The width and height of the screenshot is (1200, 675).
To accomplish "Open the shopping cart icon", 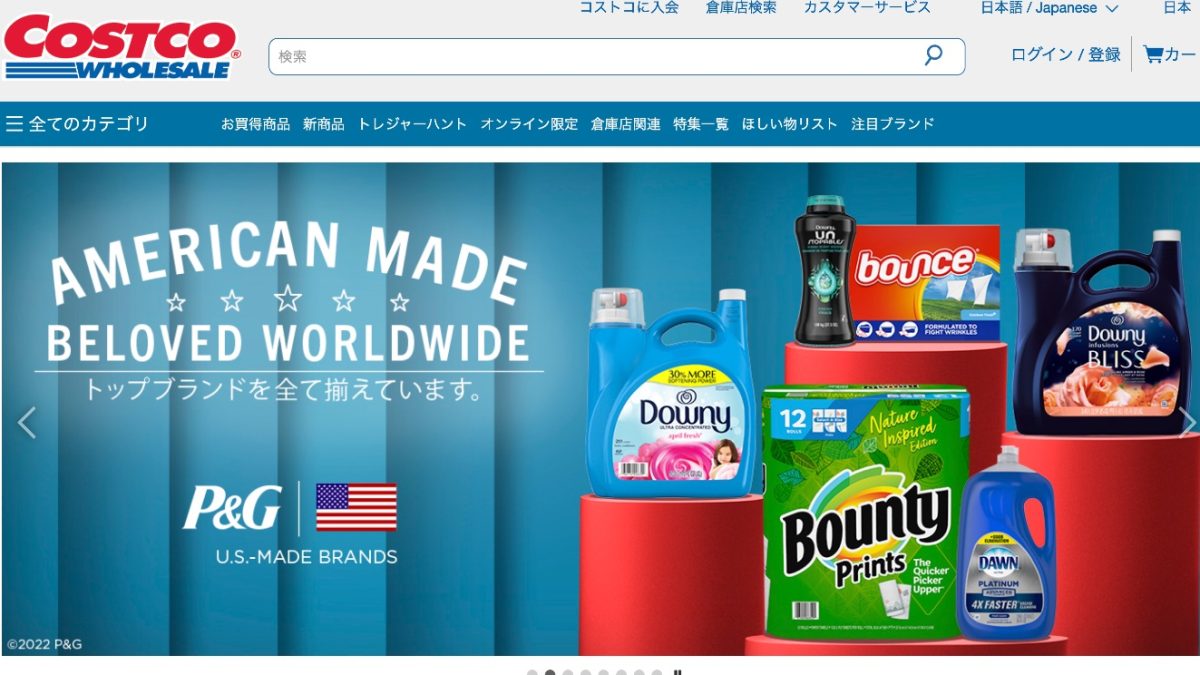I will pos(1152,55).
